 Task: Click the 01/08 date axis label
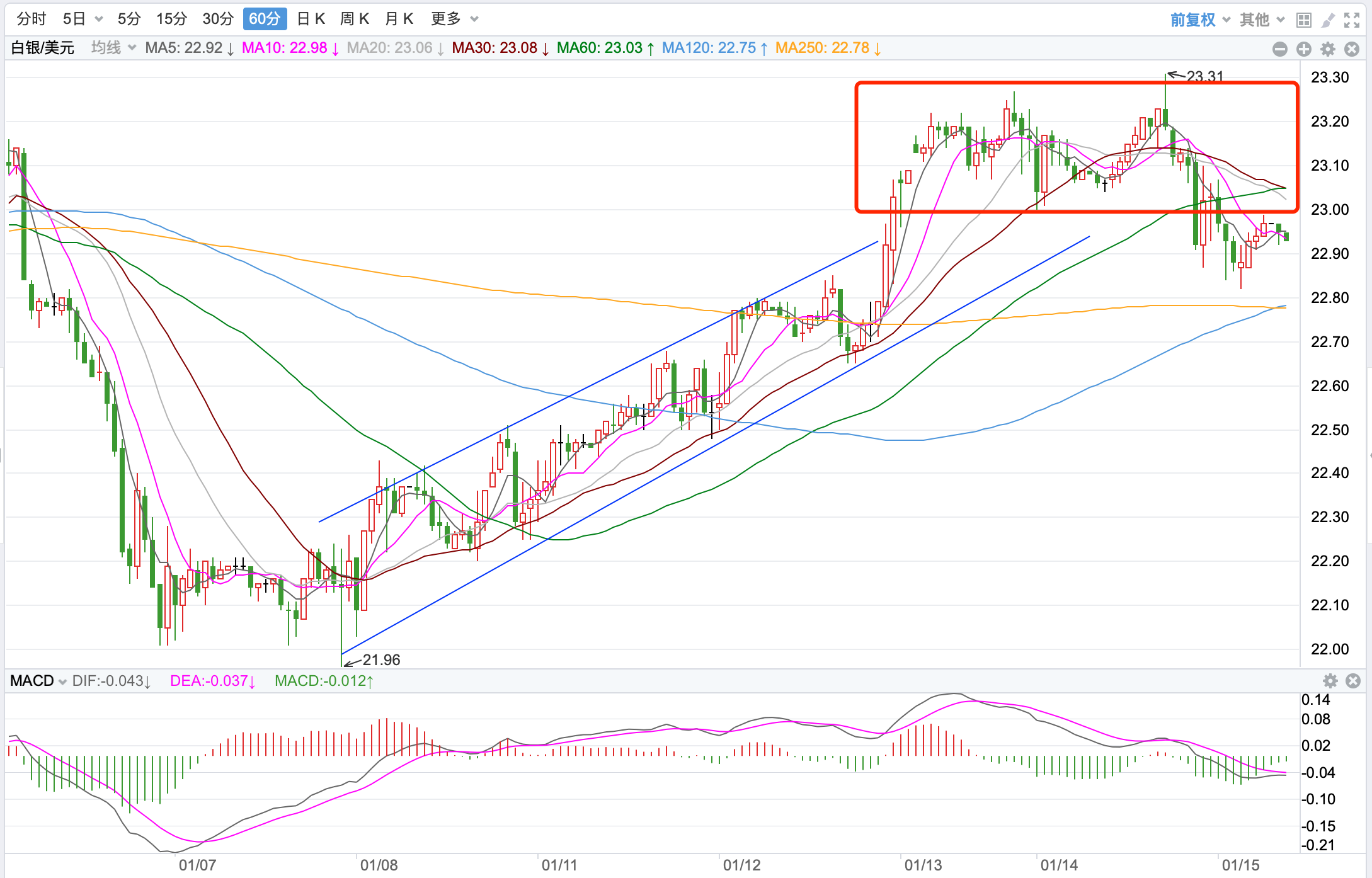click(x=379, y=865)
